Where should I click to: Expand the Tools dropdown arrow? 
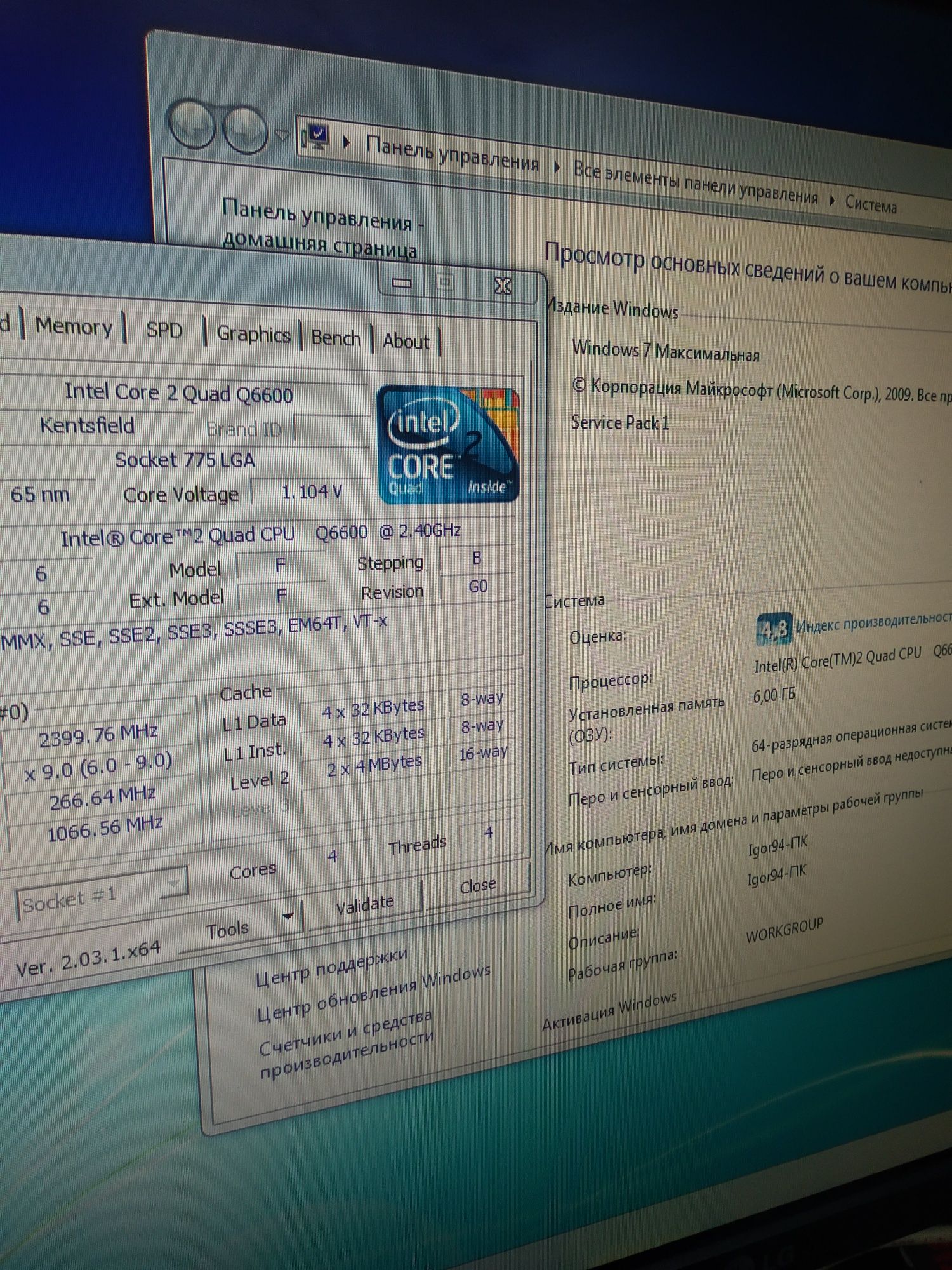(288, 916)
